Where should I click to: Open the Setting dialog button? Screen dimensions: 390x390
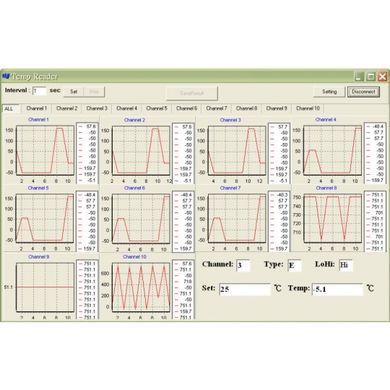[329, 92]
